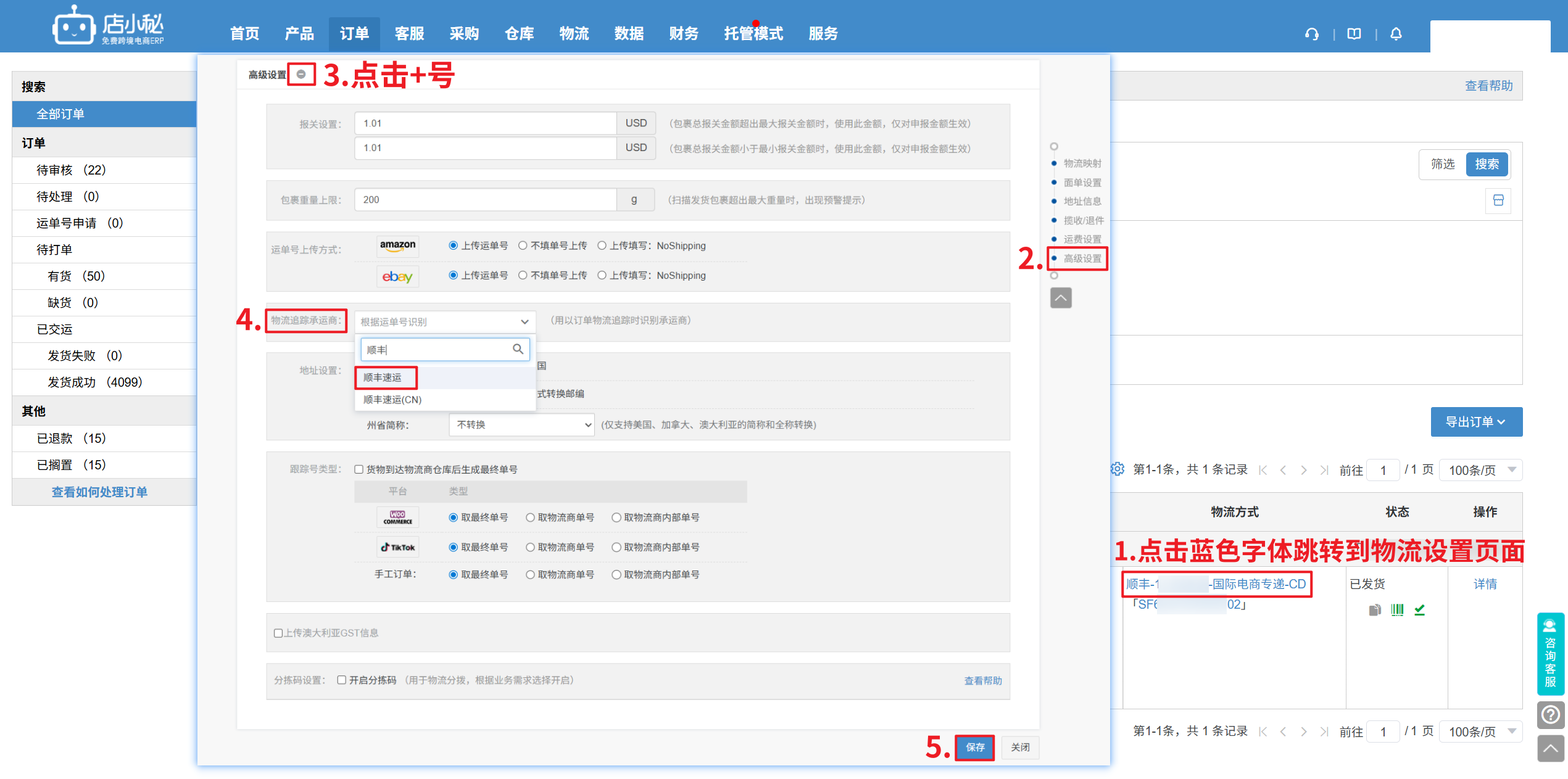
Task: Expand the 导出订单 dropdown button
Action: tap(1476, 422)
